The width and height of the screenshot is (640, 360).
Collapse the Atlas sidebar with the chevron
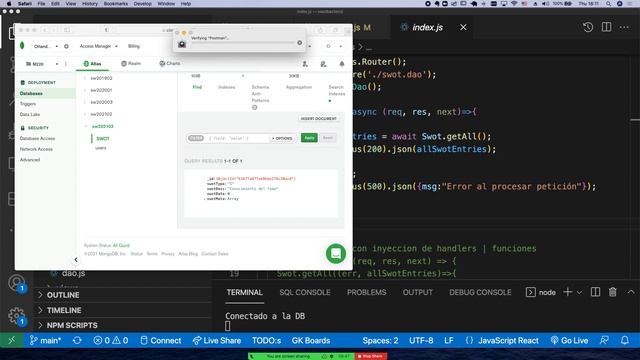(76, 260)
